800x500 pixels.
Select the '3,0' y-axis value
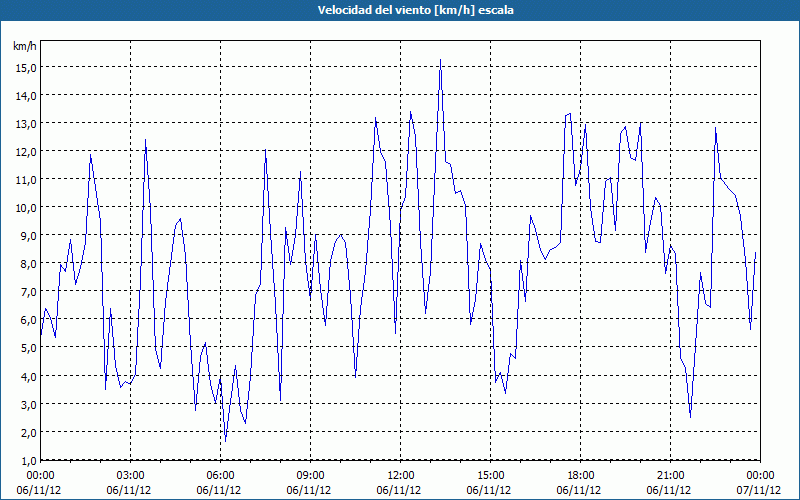click(x=28, y=404)
